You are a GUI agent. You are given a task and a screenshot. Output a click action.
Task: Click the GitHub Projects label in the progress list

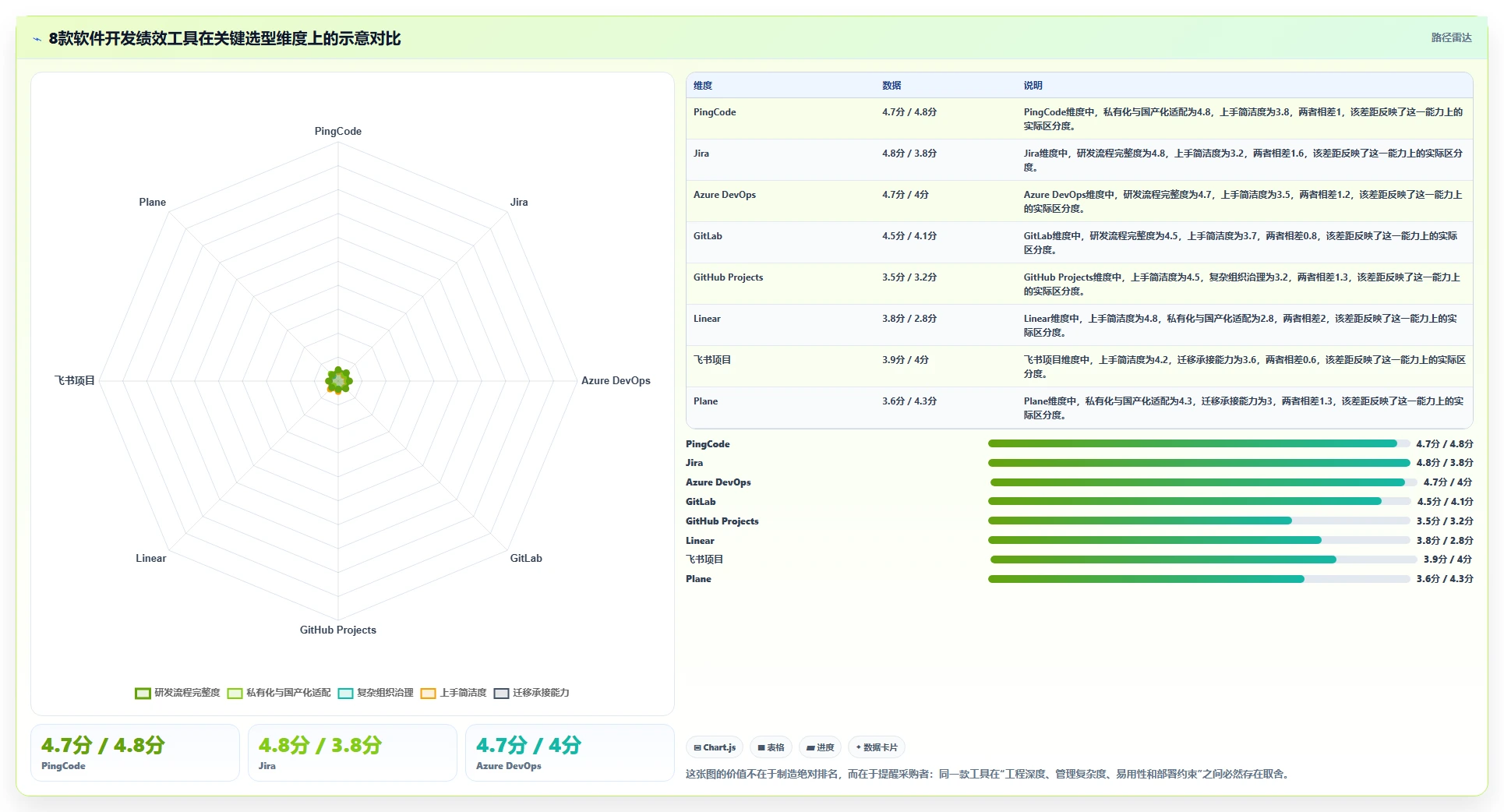click(722, 521)
